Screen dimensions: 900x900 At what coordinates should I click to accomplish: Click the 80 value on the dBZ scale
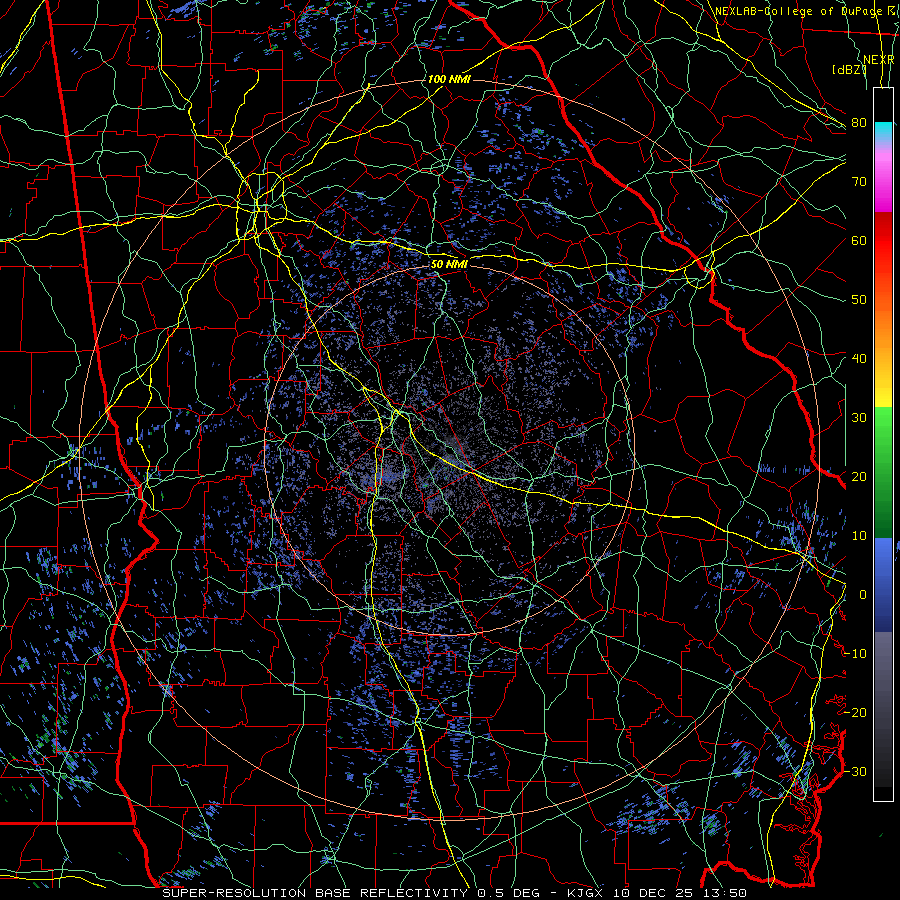coord(859,123)
